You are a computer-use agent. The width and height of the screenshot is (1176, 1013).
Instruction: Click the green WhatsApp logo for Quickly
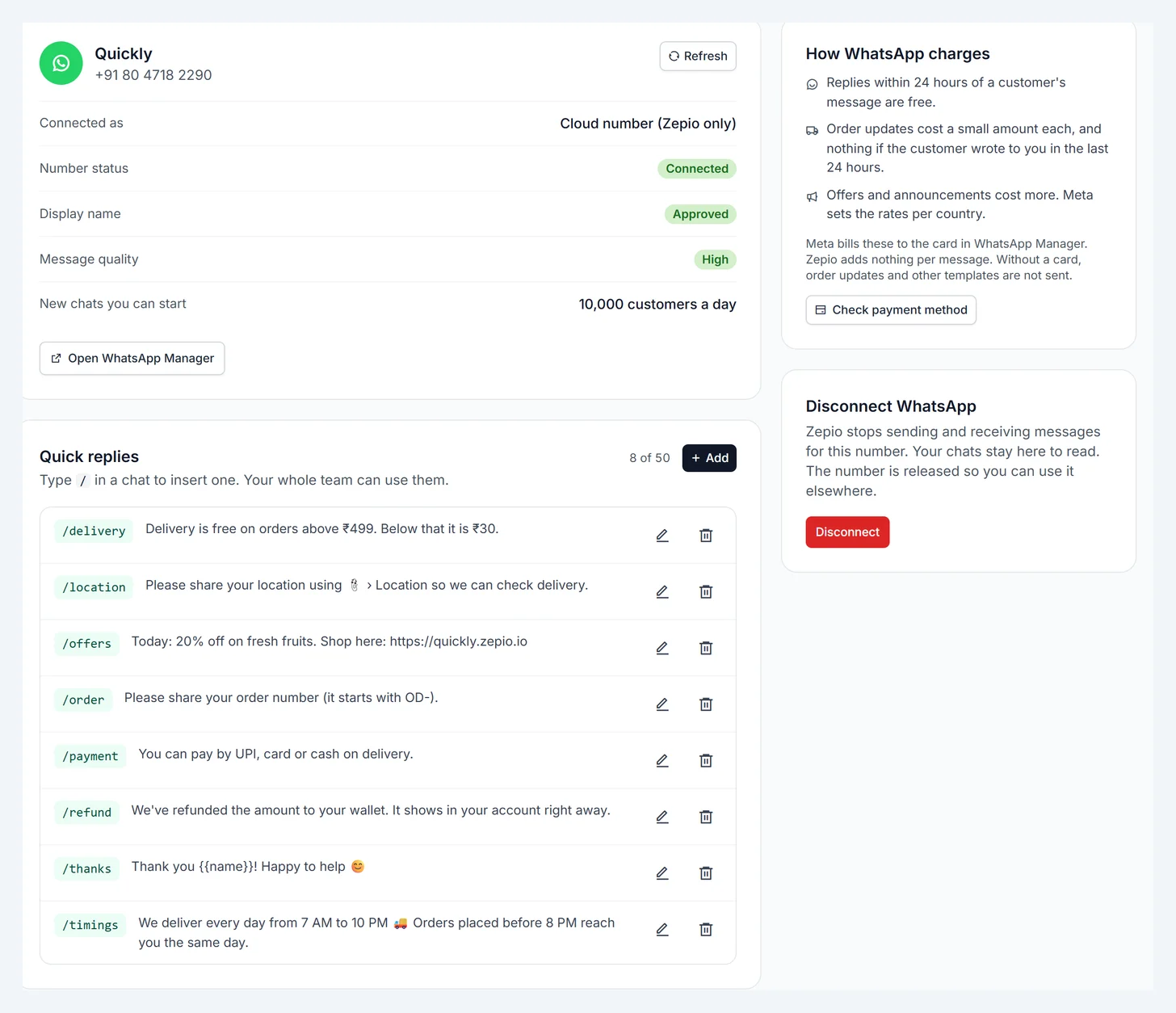tap(61, 63)
